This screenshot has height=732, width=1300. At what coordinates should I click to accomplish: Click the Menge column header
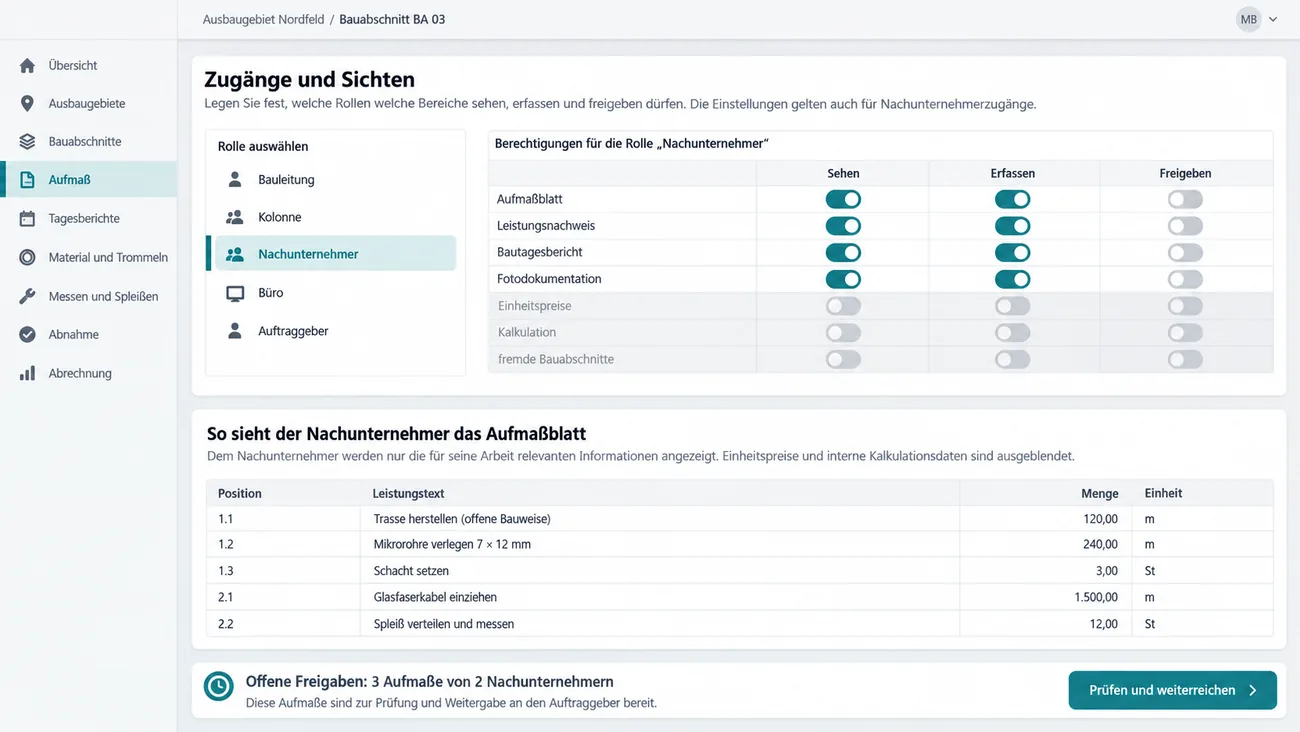(1099, 493)
